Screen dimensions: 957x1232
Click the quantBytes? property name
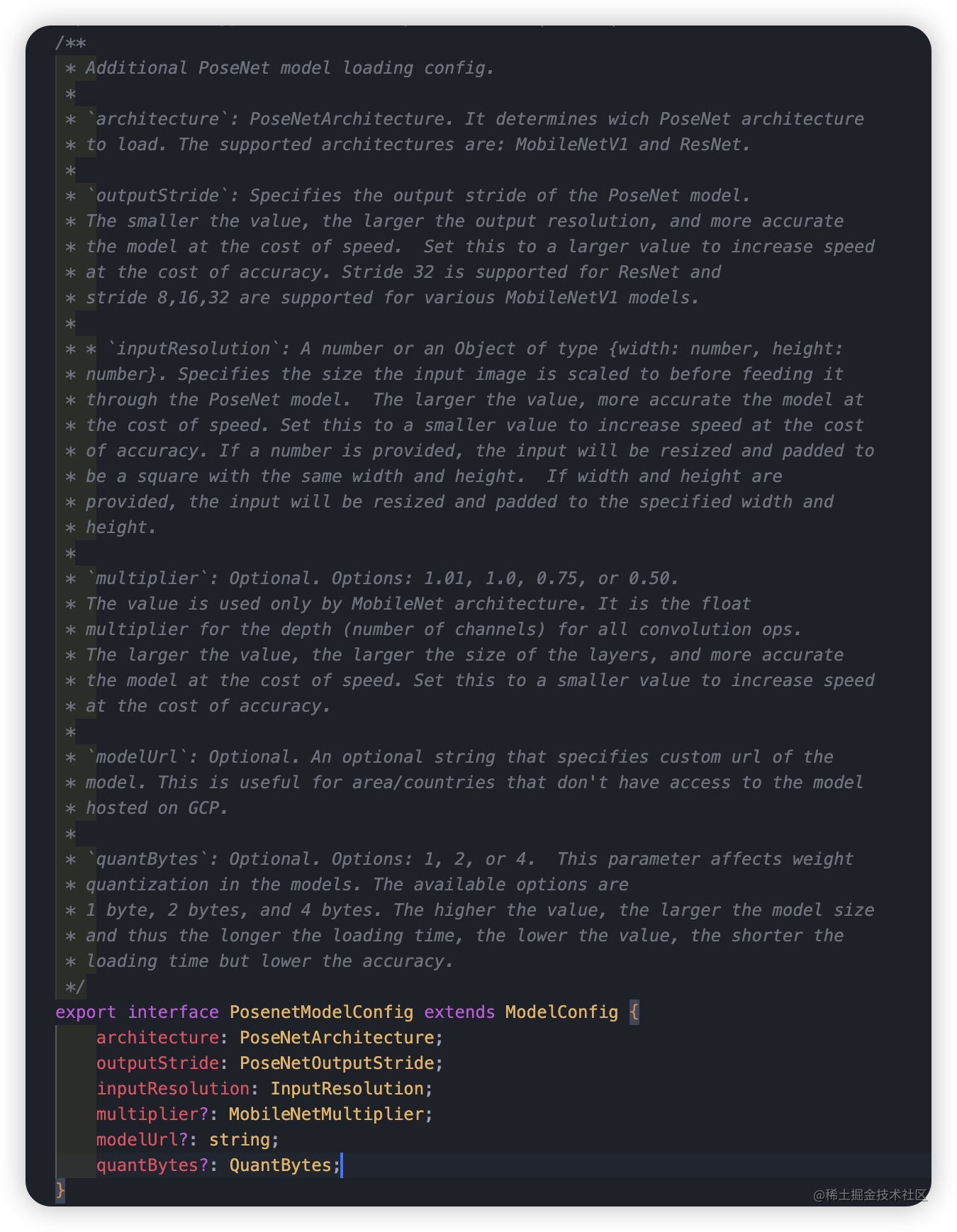tap(152, 1165)
